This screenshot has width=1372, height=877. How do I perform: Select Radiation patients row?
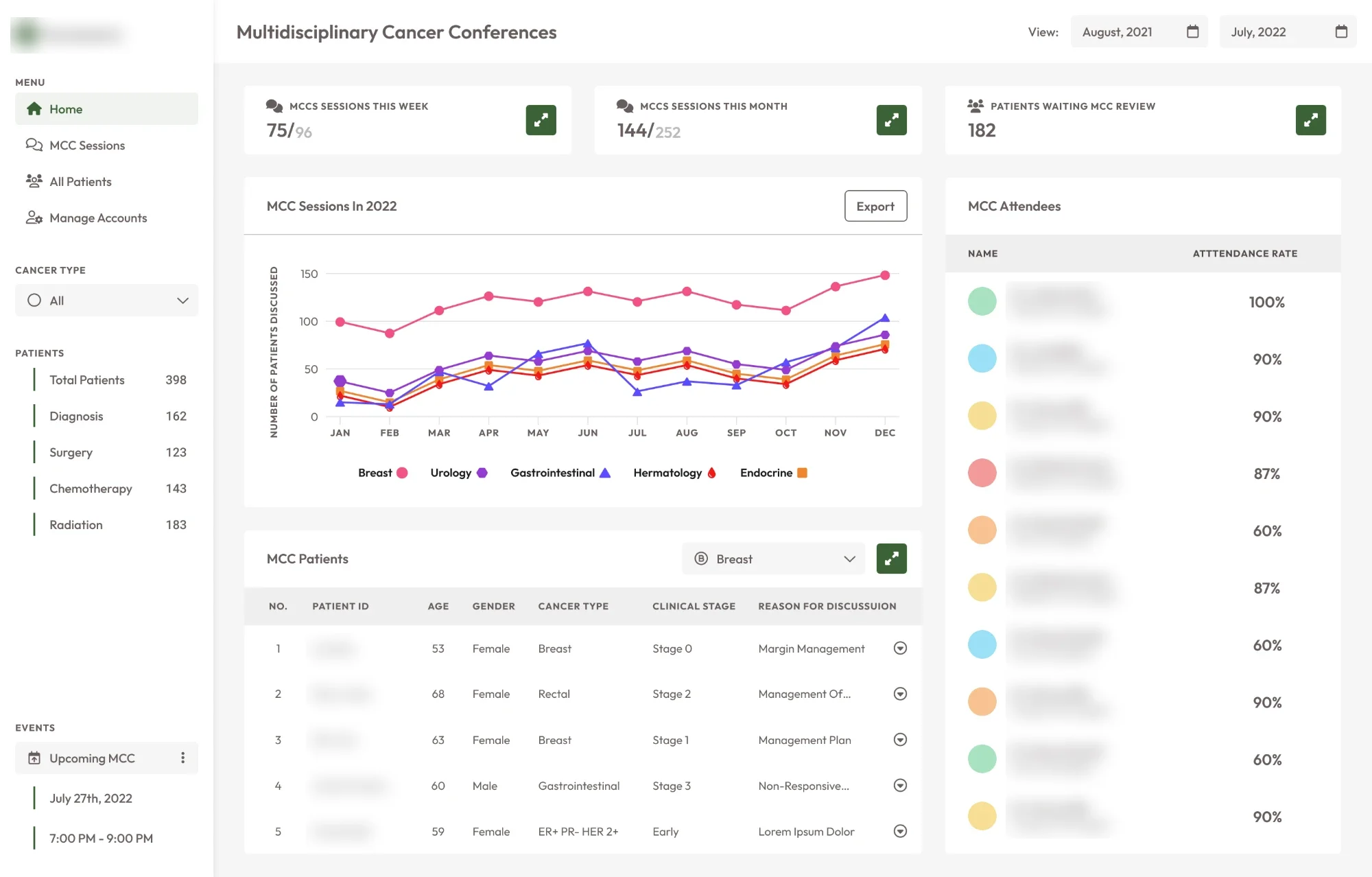(110, 524)
